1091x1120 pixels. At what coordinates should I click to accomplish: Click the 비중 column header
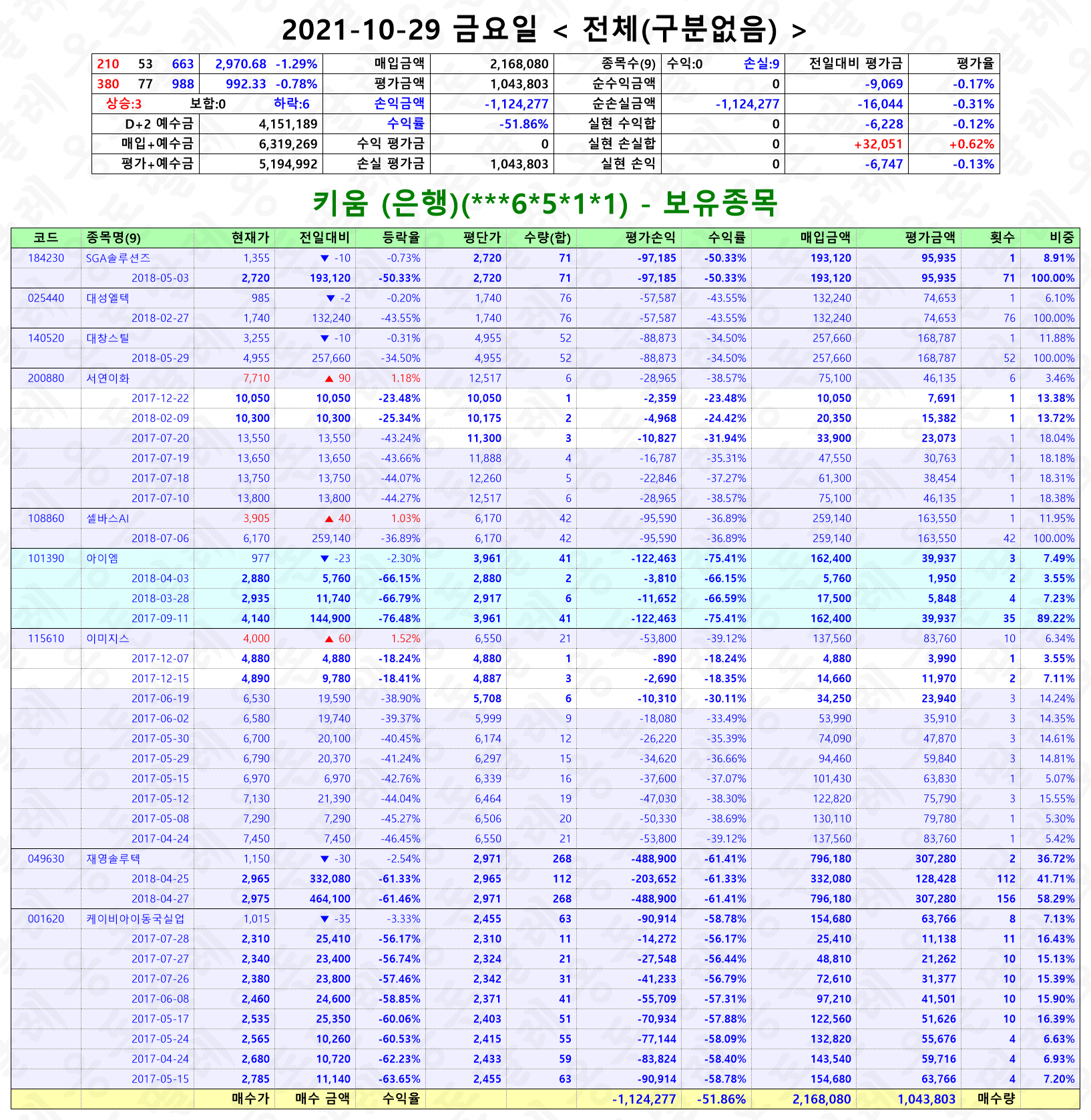(1062, 238)
